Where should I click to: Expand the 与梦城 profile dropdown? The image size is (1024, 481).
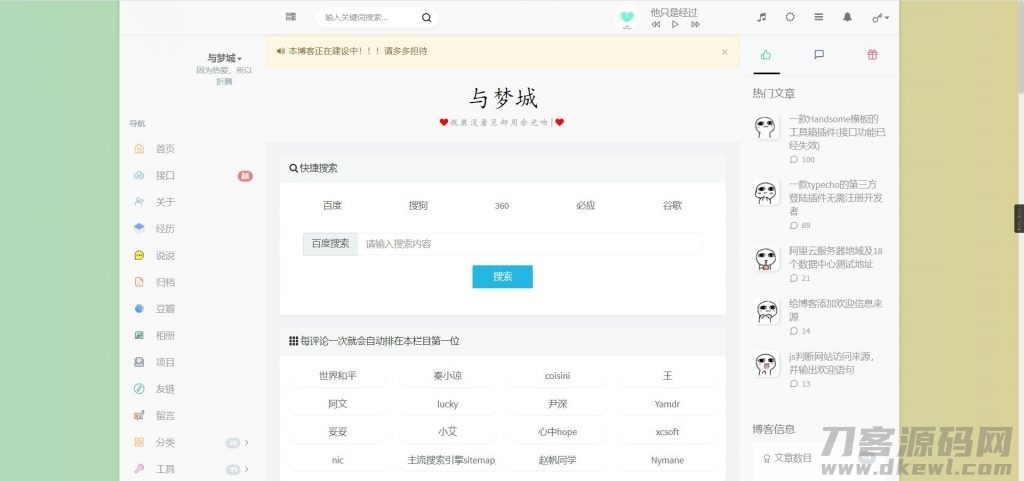225,58
